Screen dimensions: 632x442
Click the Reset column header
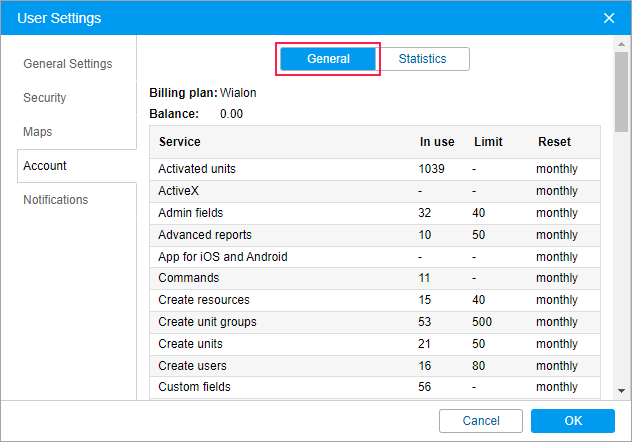pyautogui.click(x=554, y=142)
